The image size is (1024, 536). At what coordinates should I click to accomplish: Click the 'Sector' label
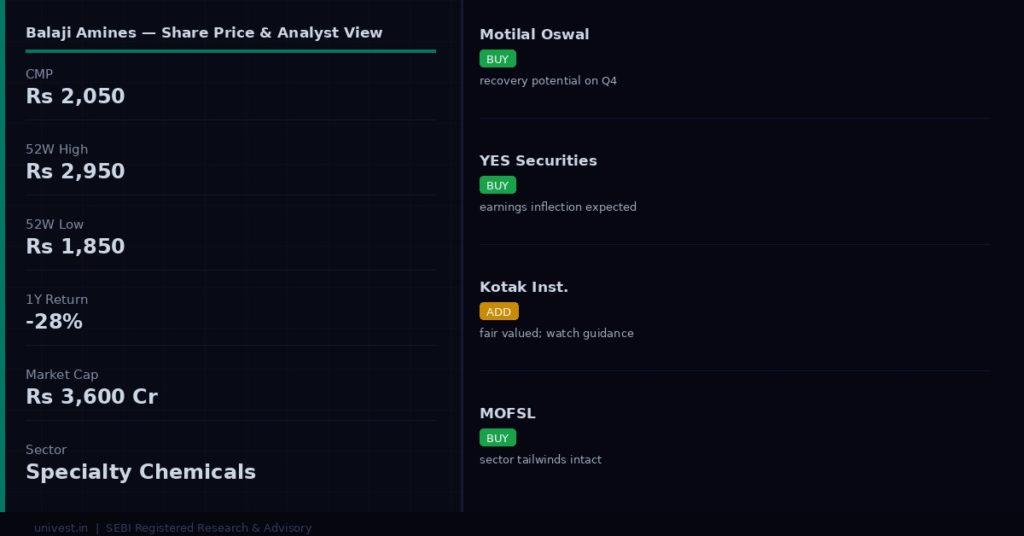(x=46, y=449)
